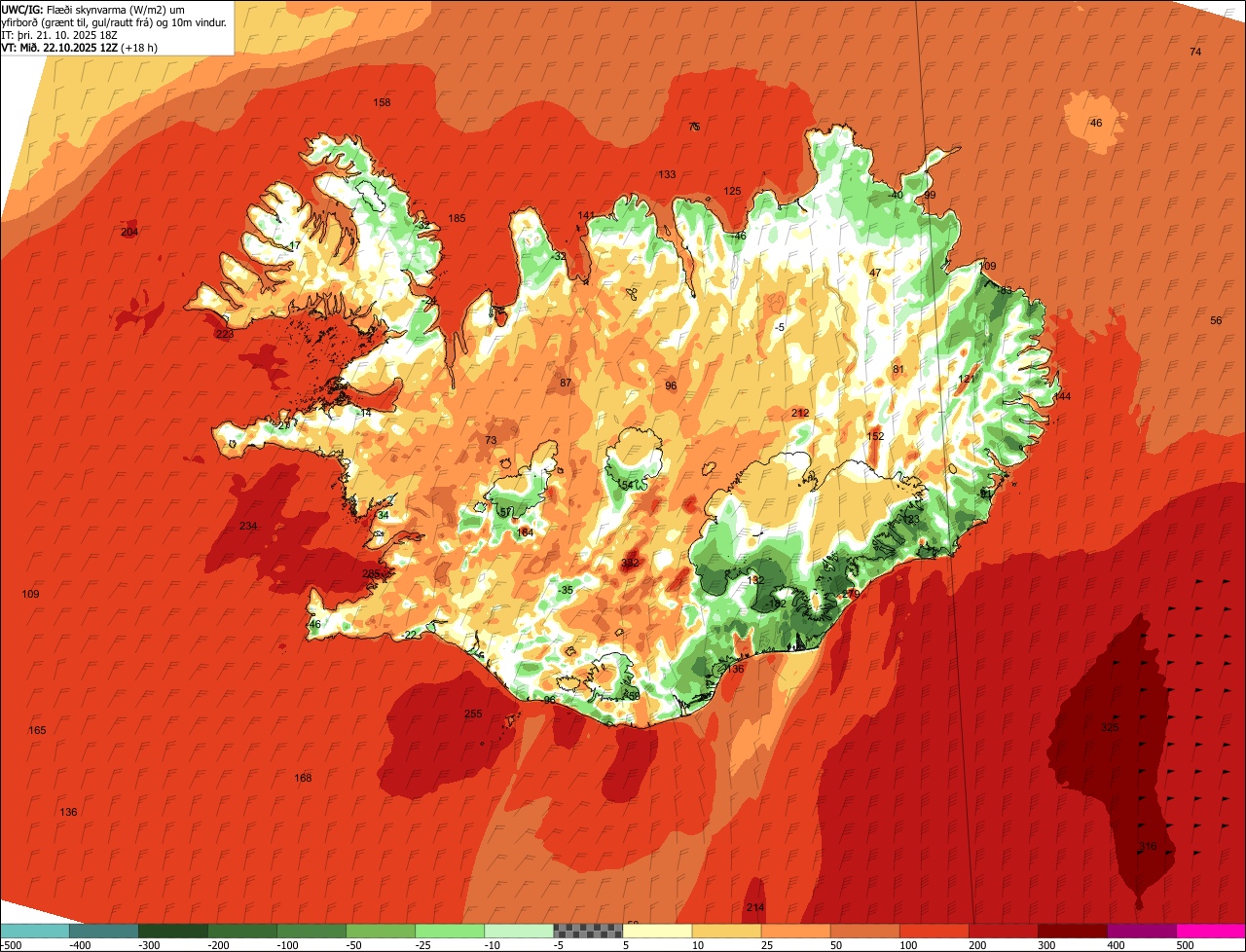This screenshot has height=952, width=1246.
Task: Click the legend swatch between -300 and -200
Action: 172,931
